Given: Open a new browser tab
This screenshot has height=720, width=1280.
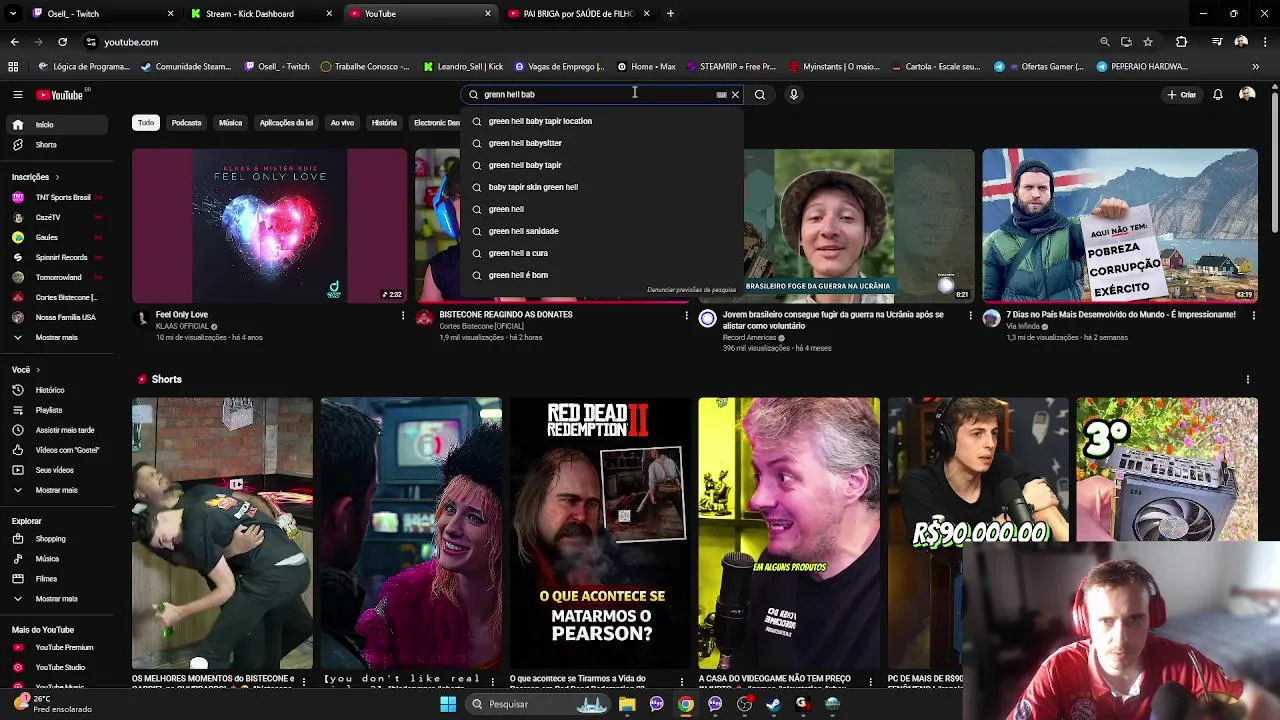Looking at the screenshot, I should click(x=670, y=14).
